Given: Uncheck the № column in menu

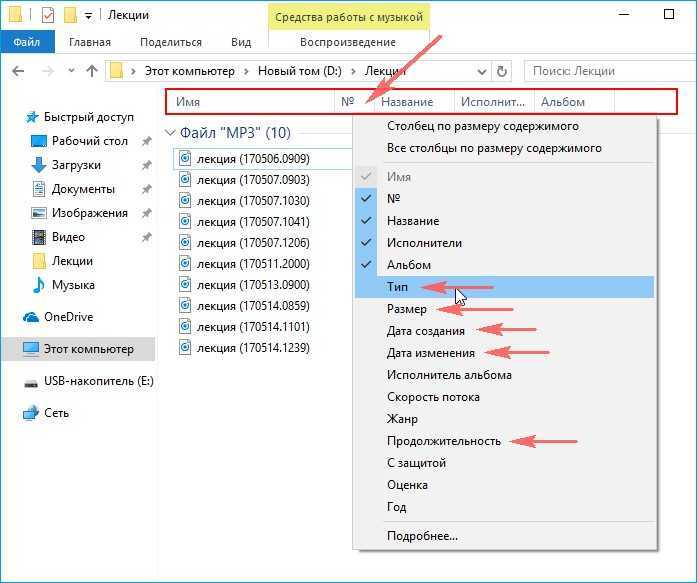Looking at the screenshot, I should pyautogui.click(x=505, y=198).
